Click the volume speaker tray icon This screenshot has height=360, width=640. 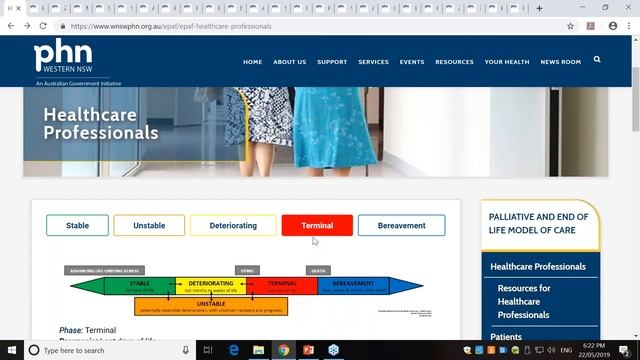pos(551,350)
